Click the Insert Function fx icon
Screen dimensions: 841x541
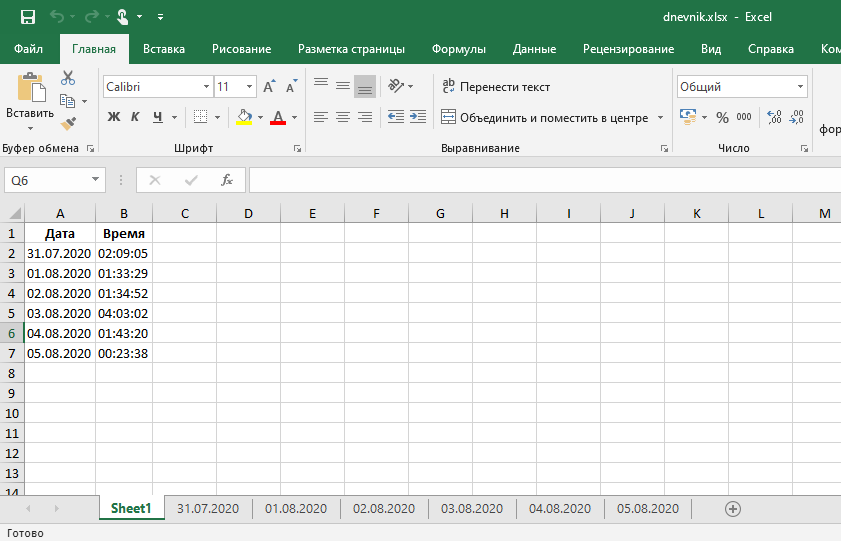coord(227,180)
